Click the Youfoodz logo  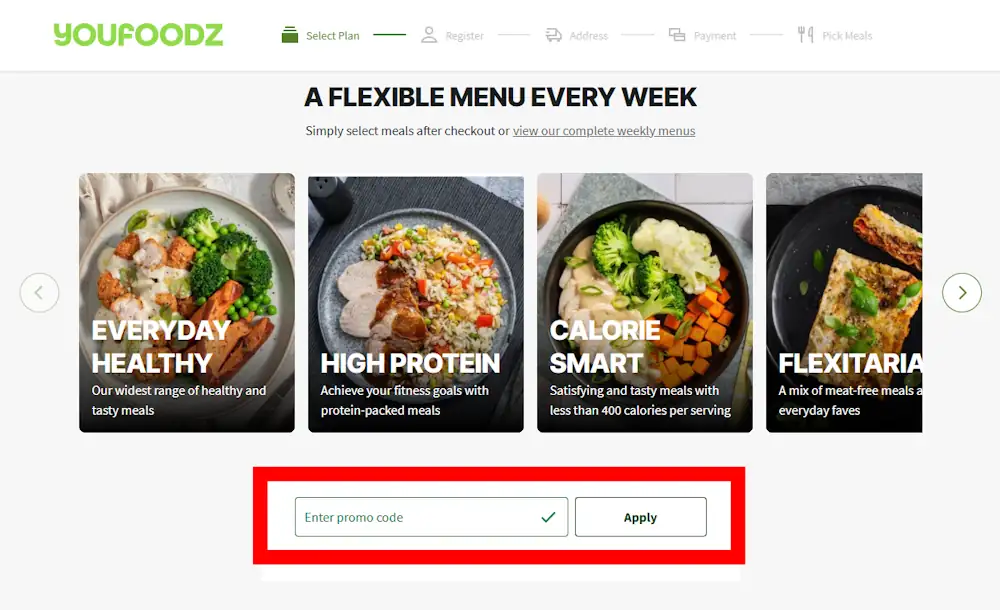[138, 34]
